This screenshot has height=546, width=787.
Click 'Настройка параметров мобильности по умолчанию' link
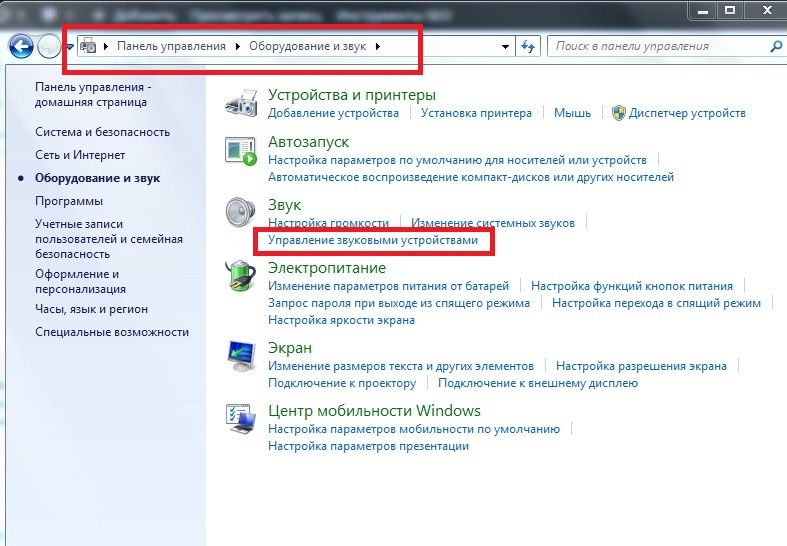point(414,429)
